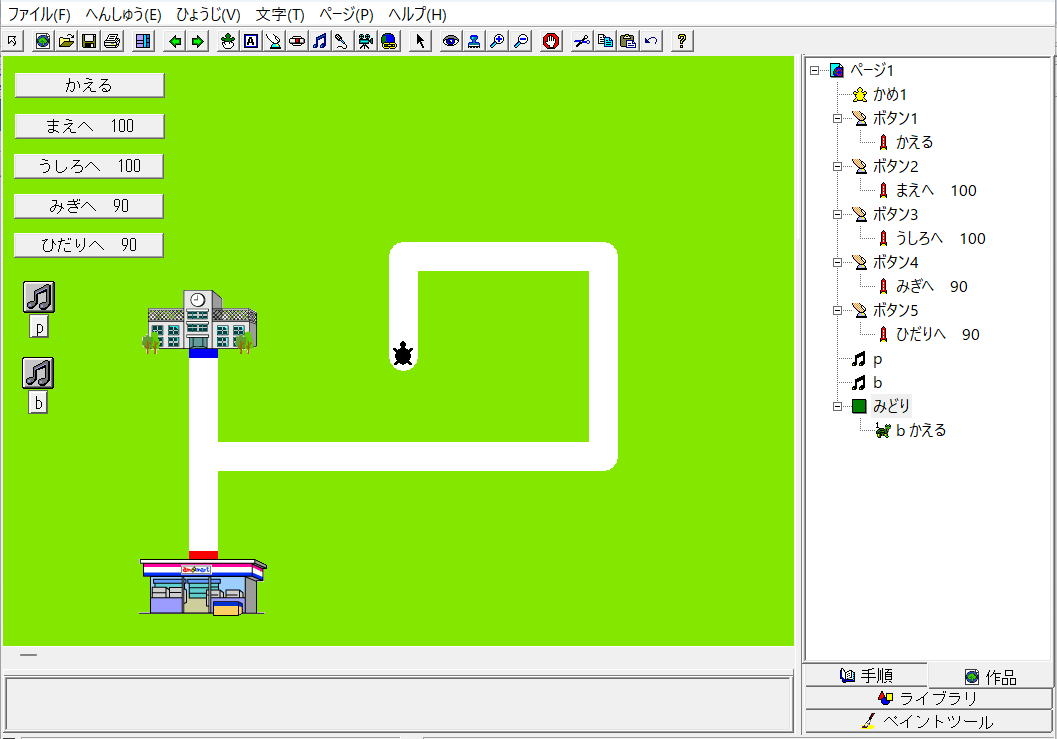This screenshot has width=1057, height=739.
Task: Collapse the ボタン3 tree node
Action: click(x=837, y=214)
